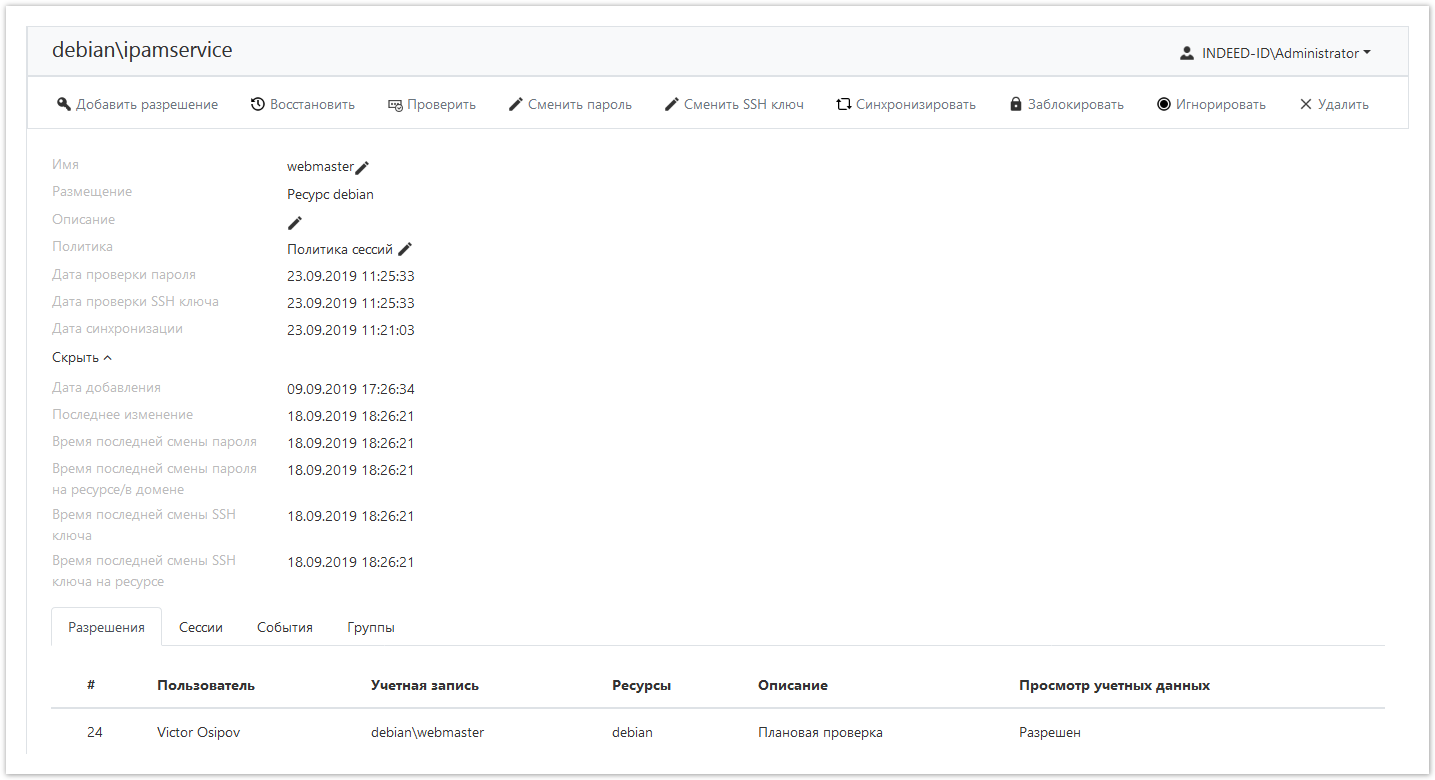Viewport: 1435px width, 780px height.
Task: Click the Сменить SSH ключ icon
Action: coord(672,103)
